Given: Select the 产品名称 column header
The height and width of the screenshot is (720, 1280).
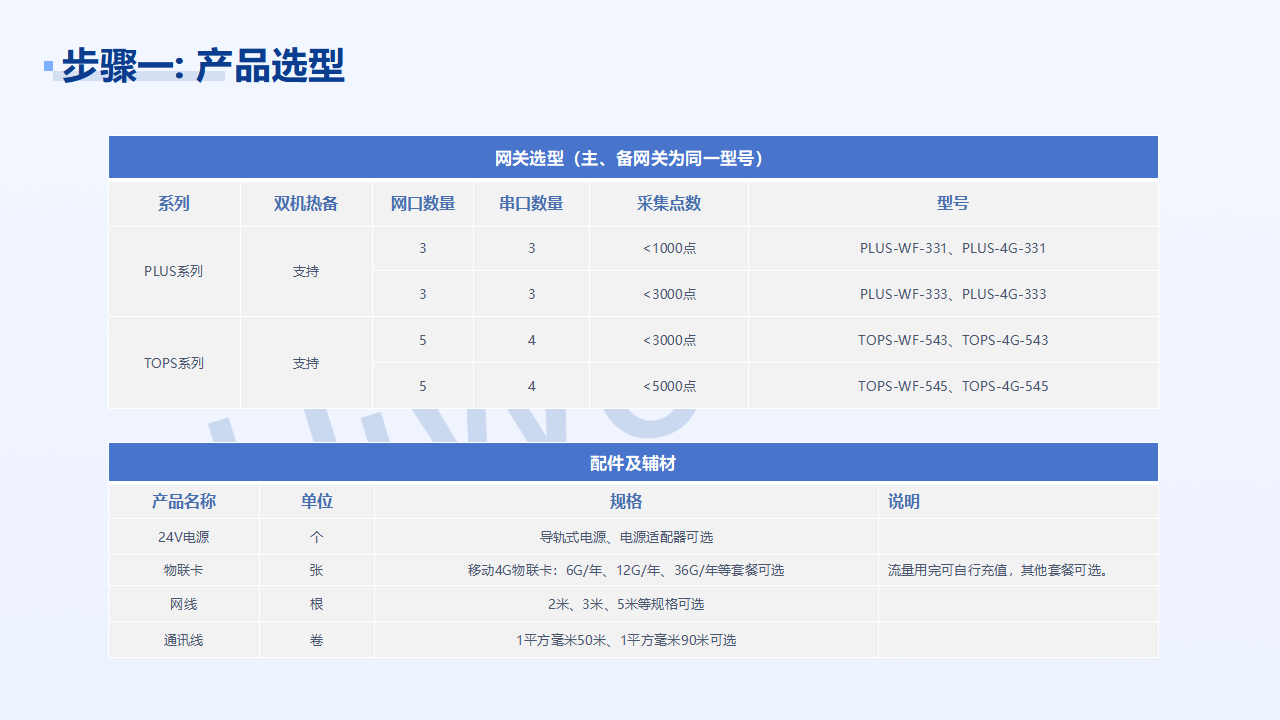Looking at the screenshot, I should [x=184, y=501].
